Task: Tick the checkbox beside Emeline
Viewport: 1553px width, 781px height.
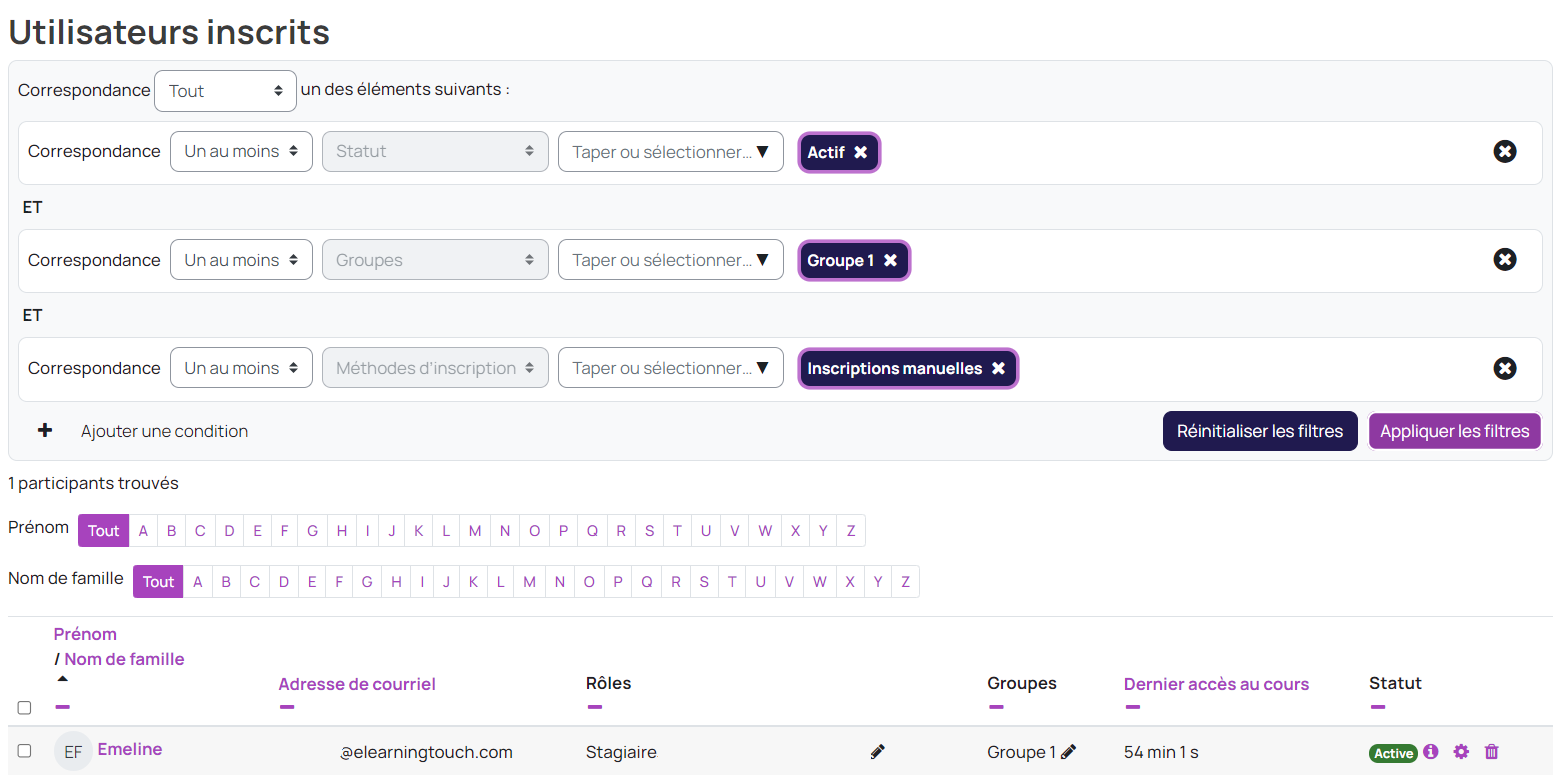Action: pos(25,751)
